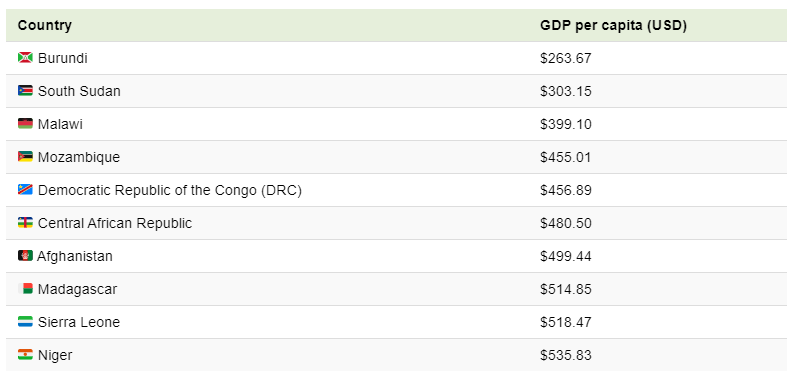Click the Malawi flag icon

point(25,123)
